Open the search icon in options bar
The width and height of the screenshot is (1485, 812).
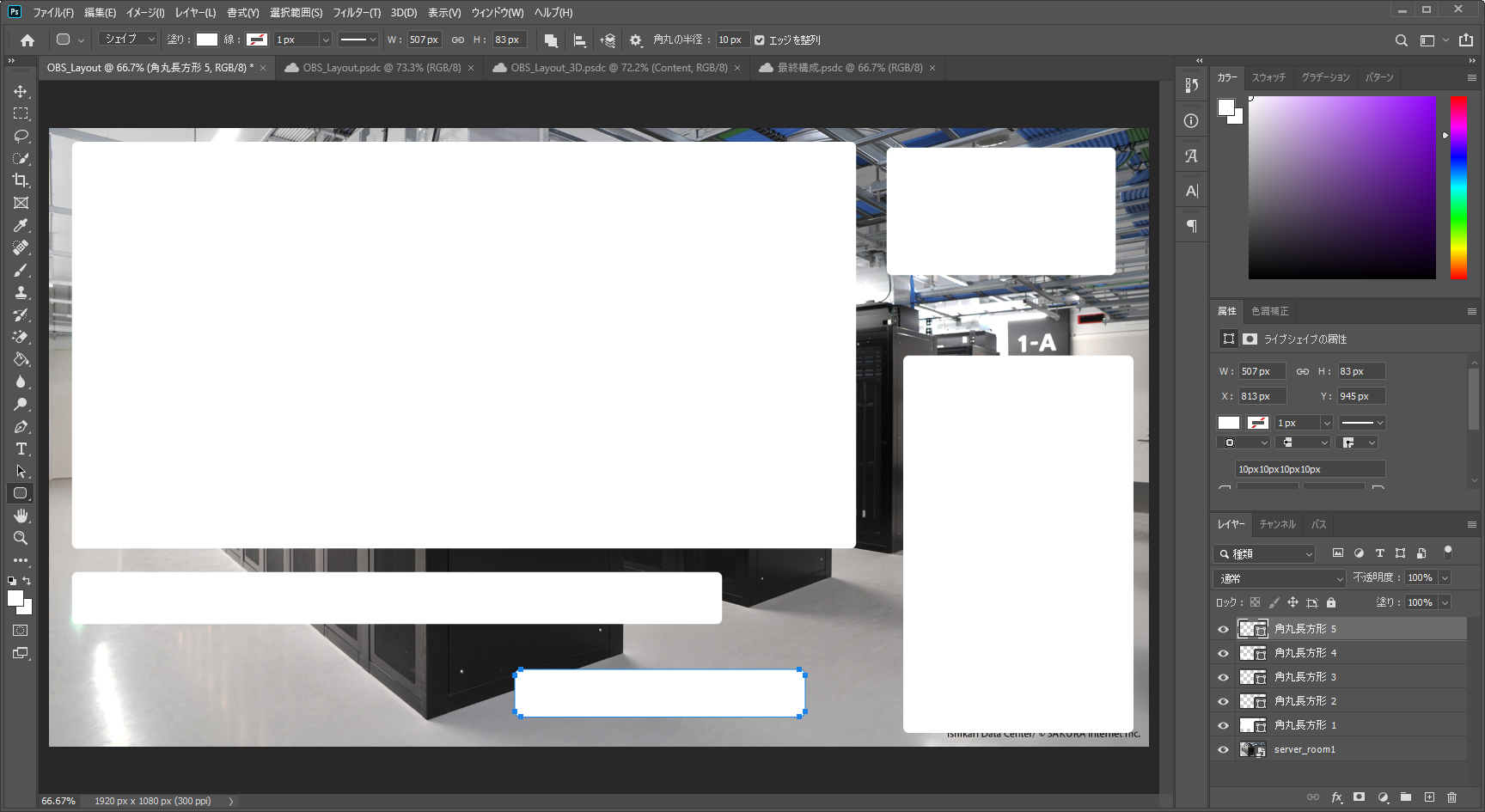1402,40
